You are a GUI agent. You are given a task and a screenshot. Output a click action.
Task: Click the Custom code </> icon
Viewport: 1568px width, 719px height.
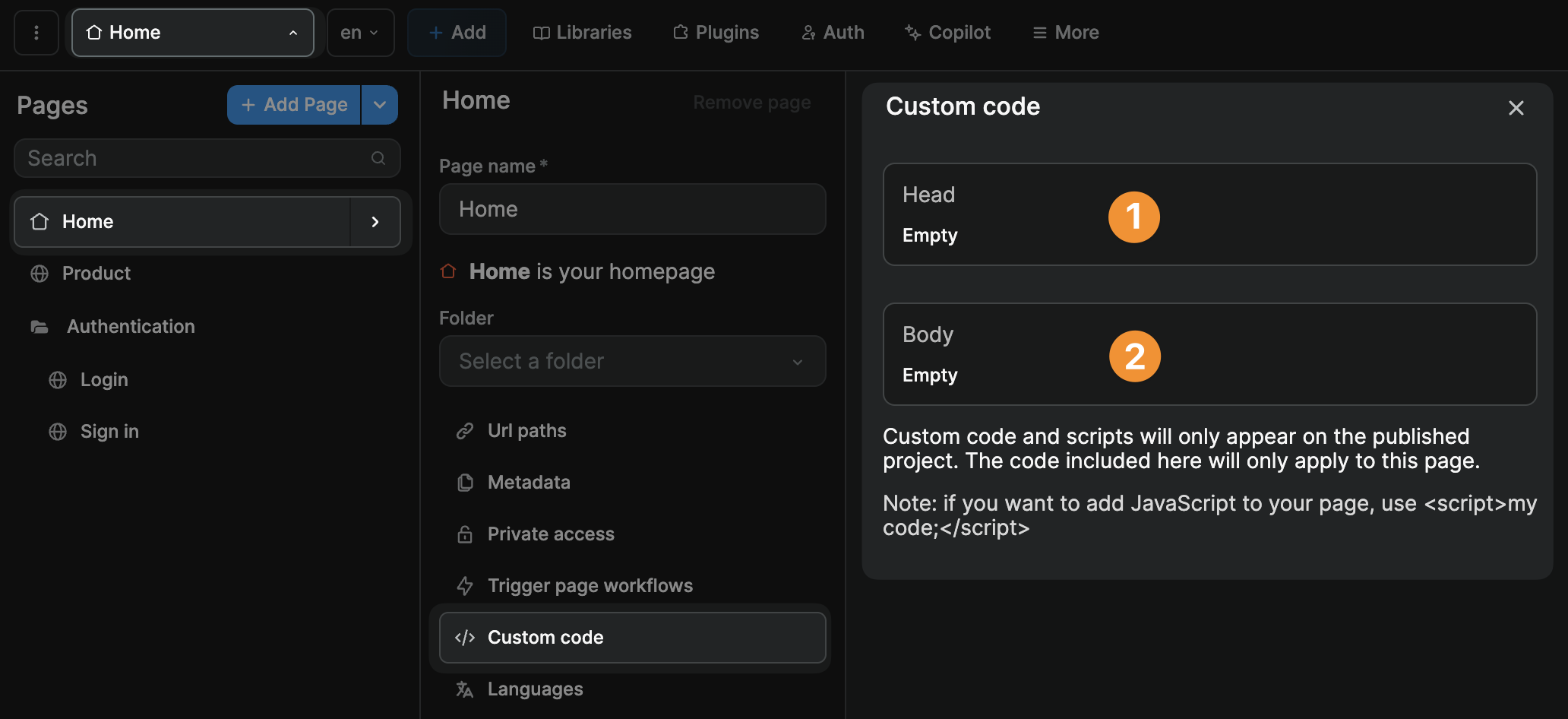pos(465,638)
